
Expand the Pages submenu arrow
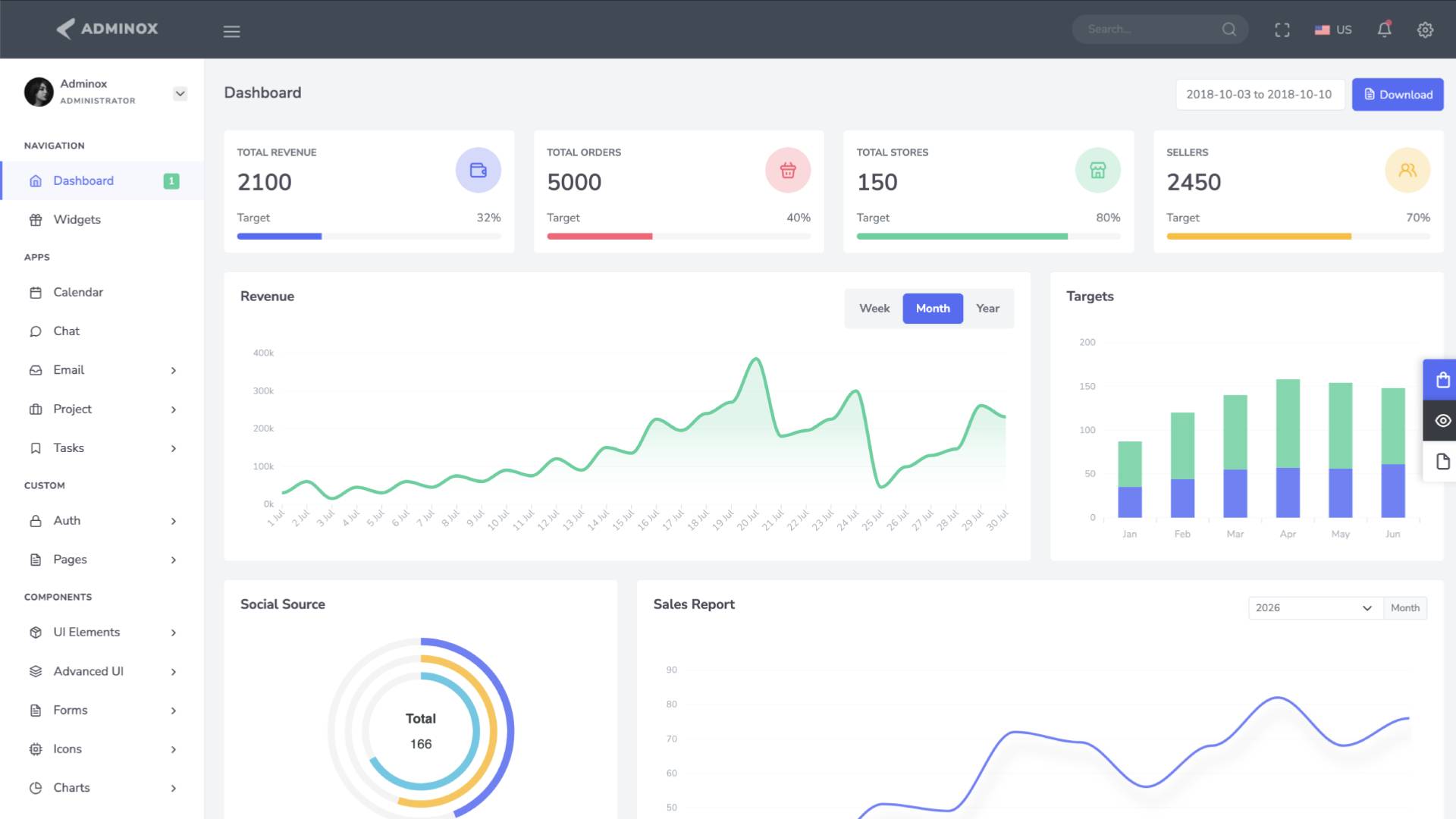pyautogui.click(x=174, y=560)
